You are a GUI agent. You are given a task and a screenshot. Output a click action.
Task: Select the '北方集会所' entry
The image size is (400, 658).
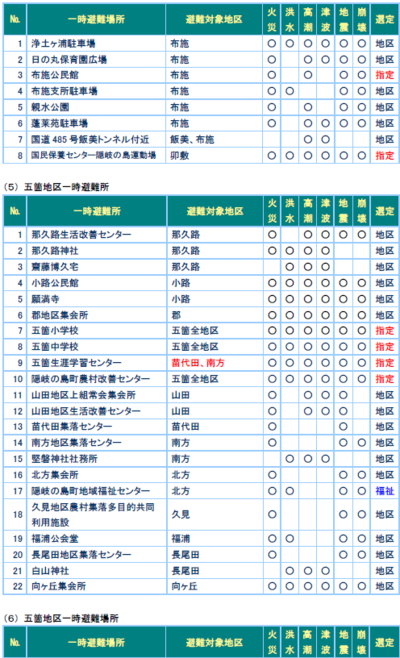tap(55, 475)
